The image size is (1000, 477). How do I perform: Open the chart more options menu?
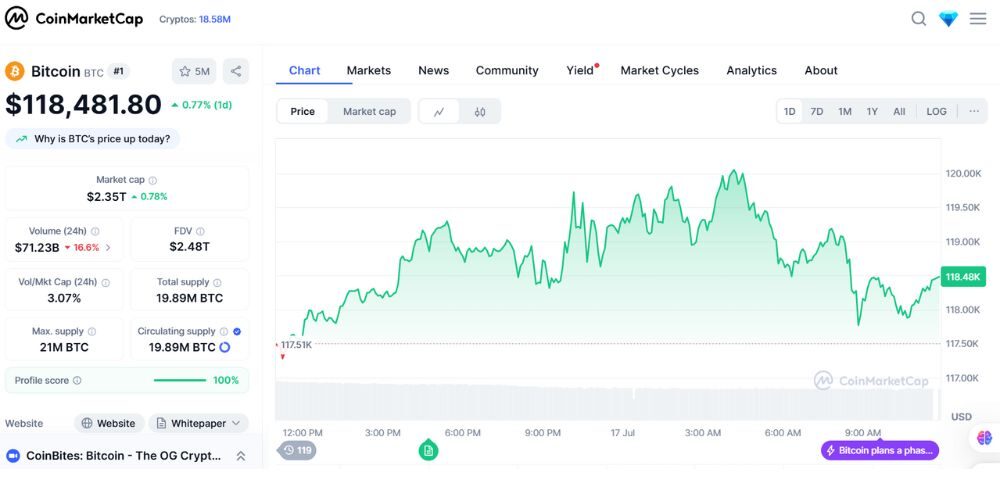pos(974,112)
